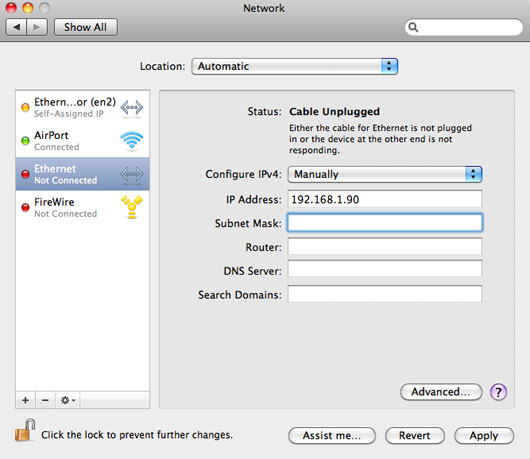530x459 pixels.
Task: Select the AirPort Connected service
Action: (82, 141)
